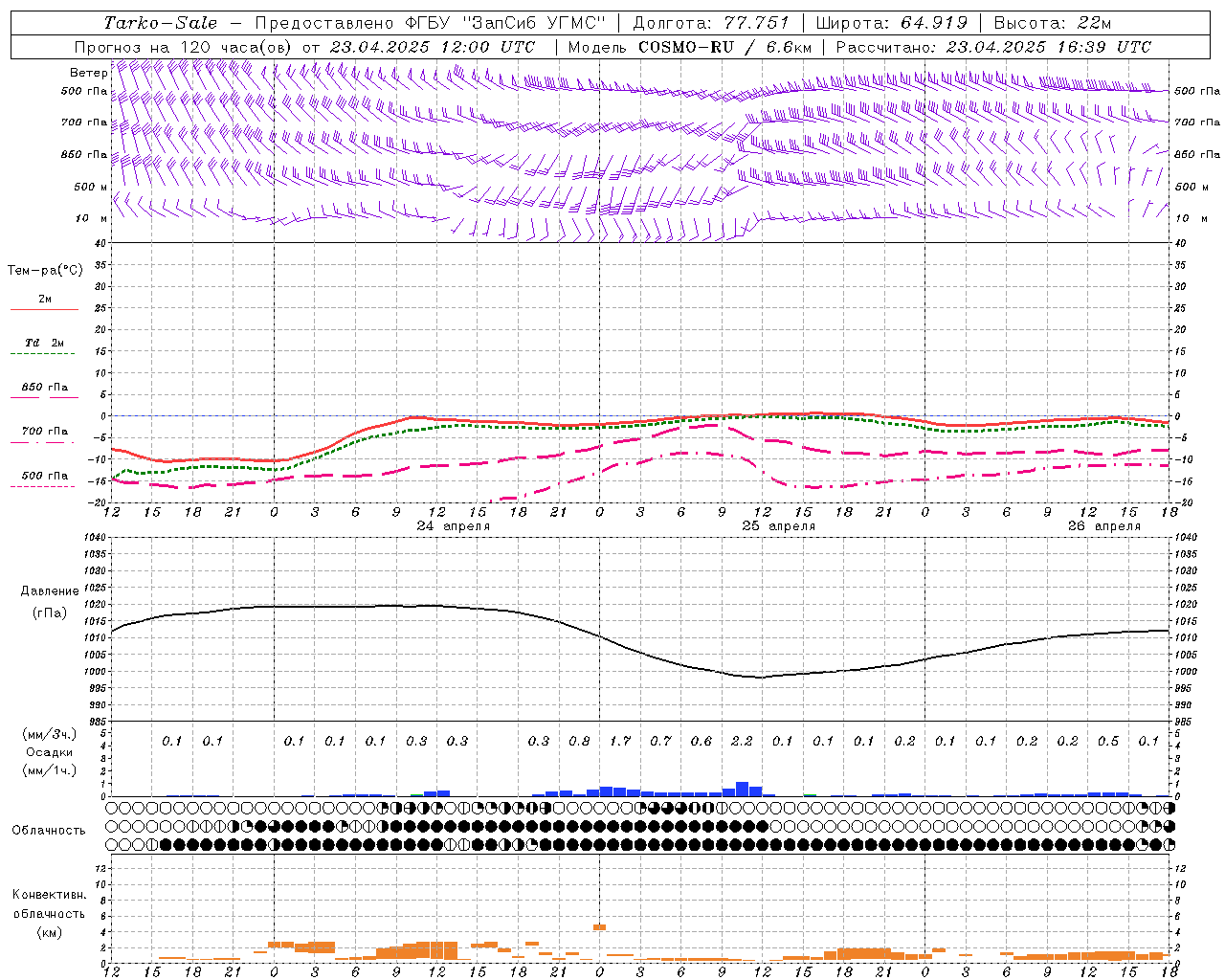Click the highest orange convective cloud bar

click(600, 926)
